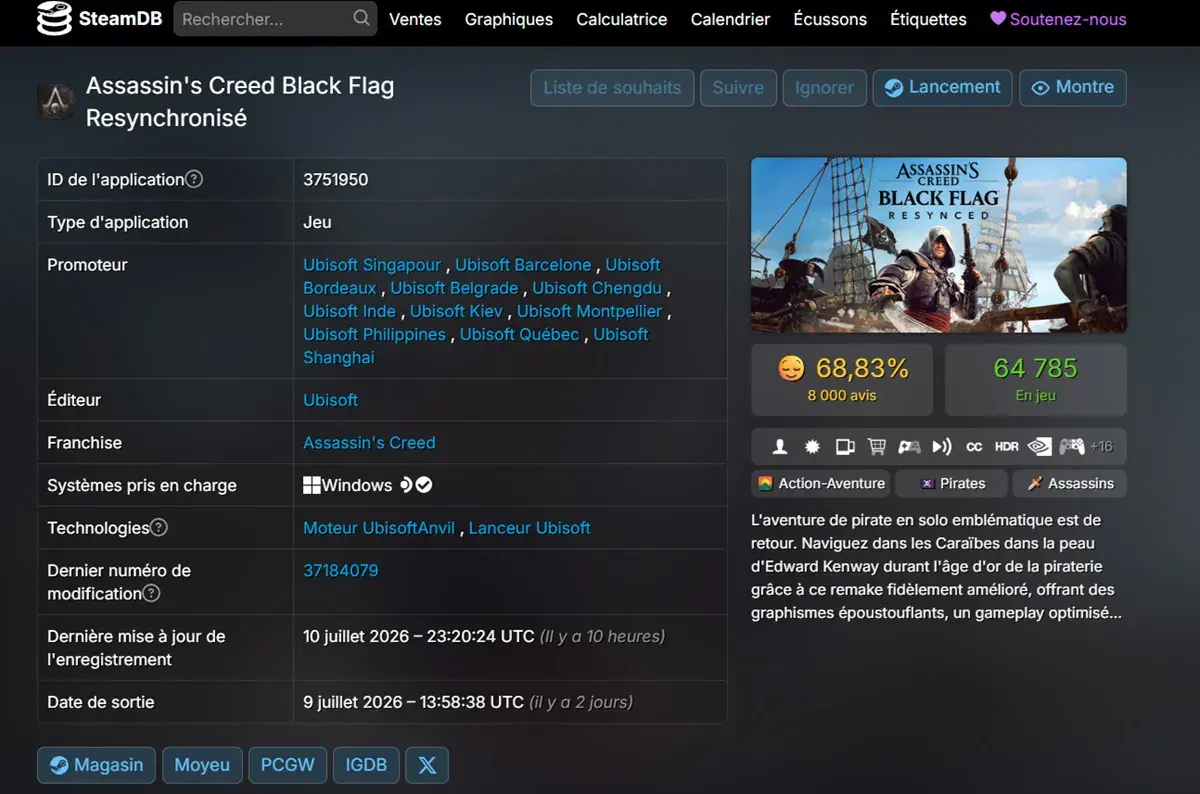Open the PCGW button
This screenshot has width=1200, height=794.
tap(287, 765)
